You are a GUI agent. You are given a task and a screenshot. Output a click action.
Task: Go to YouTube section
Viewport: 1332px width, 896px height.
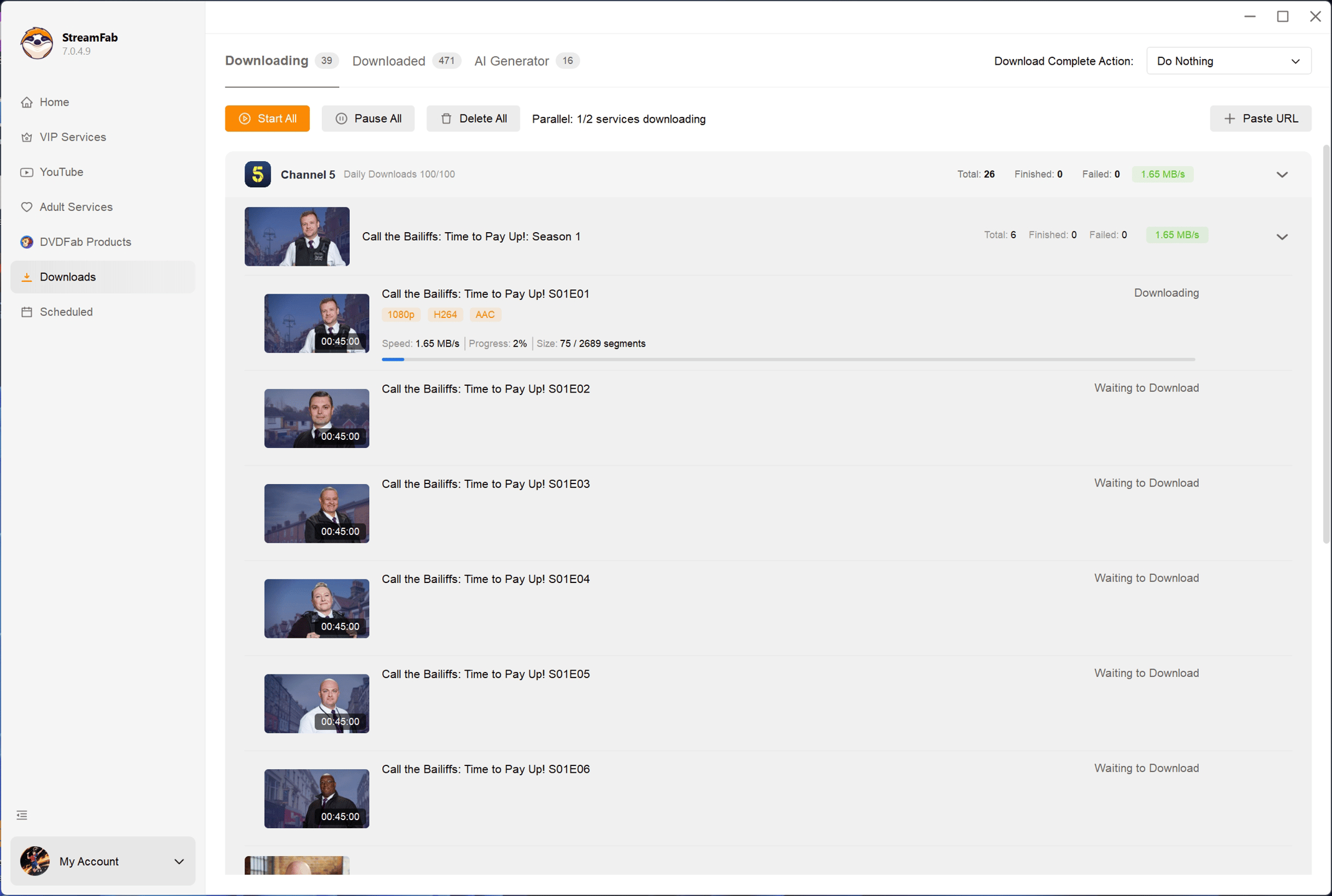coord(103,172)
